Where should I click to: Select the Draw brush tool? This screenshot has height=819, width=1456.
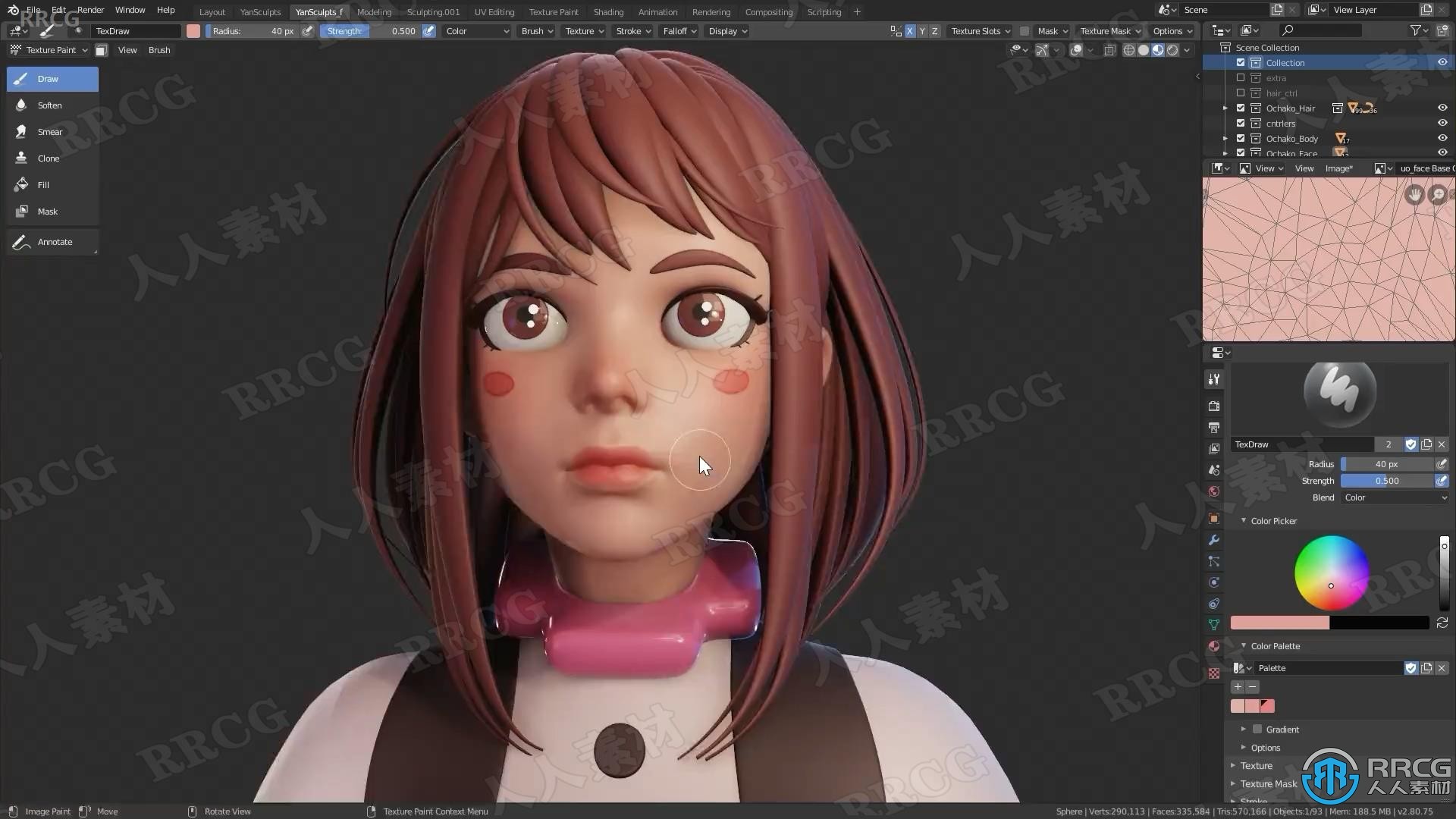tap(52, 79)
